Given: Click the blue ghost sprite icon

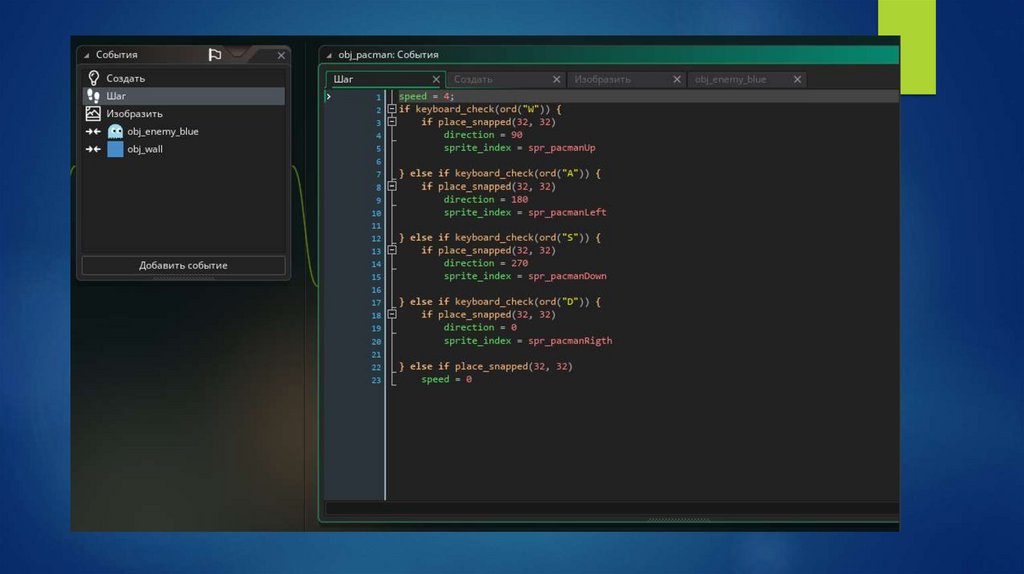Looking at the screenshot, I should (116, 131).
